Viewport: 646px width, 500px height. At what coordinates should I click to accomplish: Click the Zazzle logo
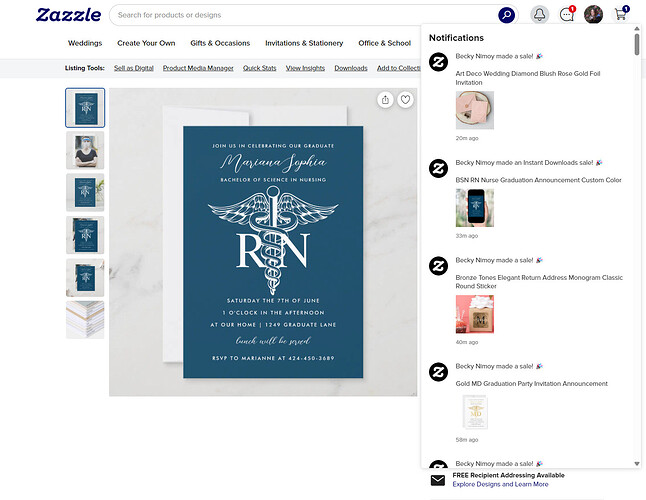(x=68, y=15)
